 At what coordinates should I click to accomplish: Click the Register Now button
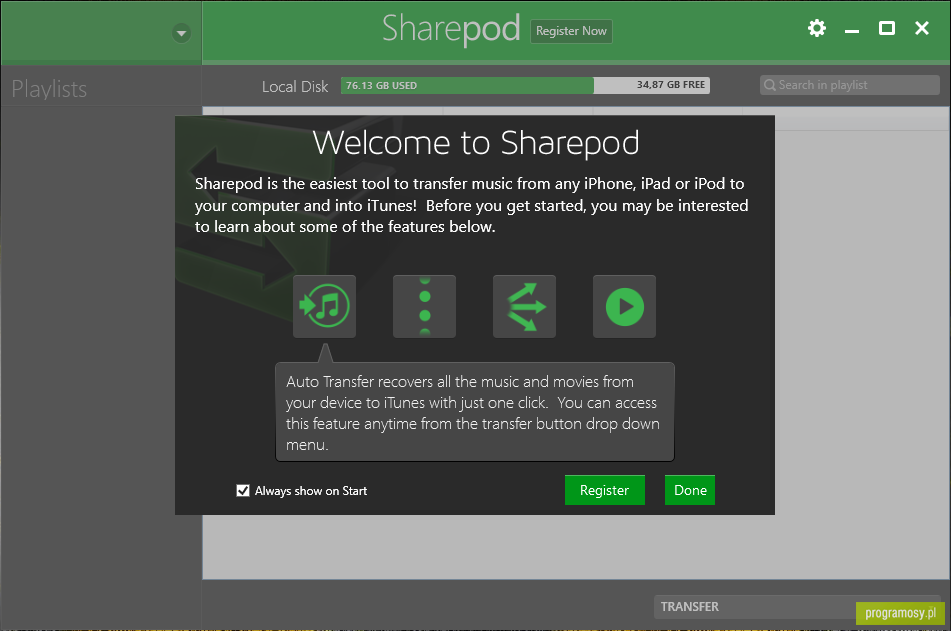[x=571, y=31]
